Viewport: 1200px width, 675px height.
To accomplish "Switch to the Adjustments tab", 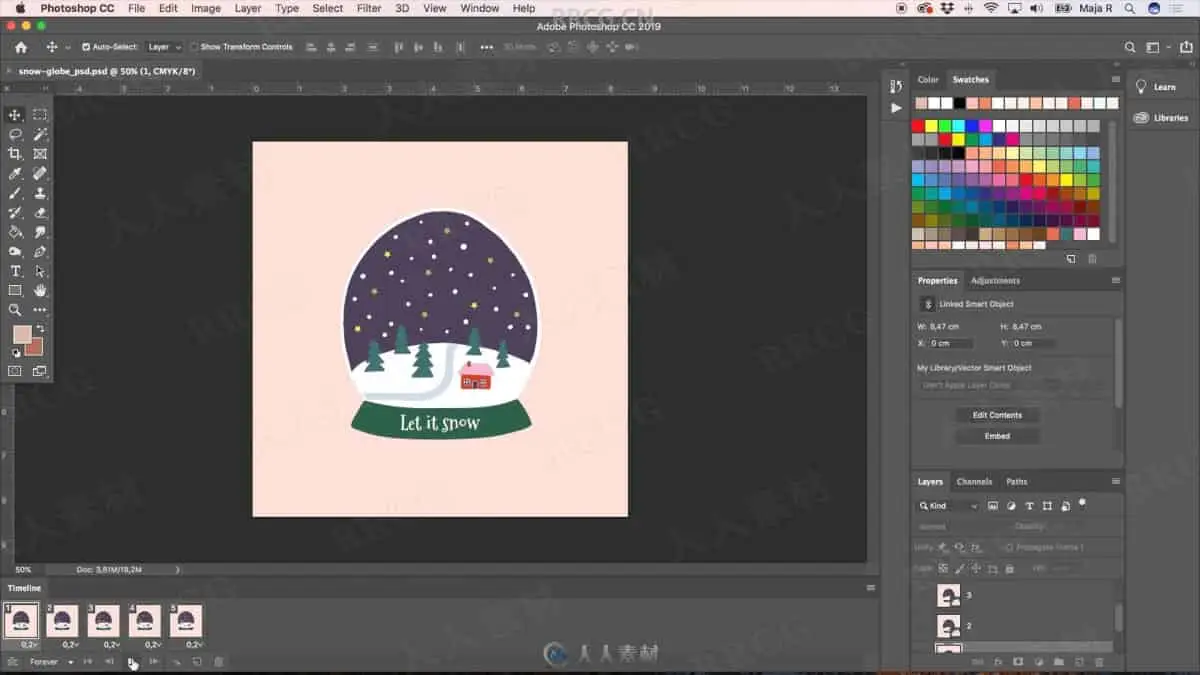I will point(995,281).
